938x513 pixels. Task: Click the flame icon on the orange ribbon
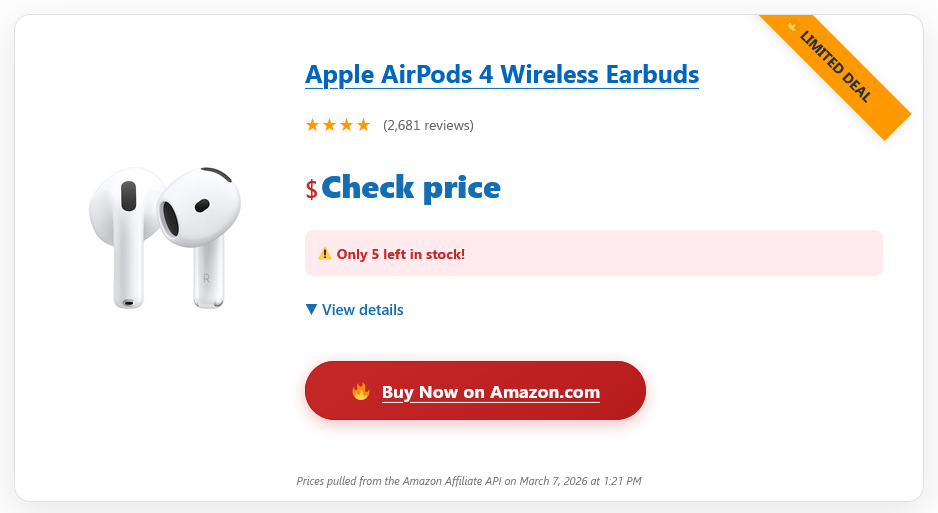[793, 26]
